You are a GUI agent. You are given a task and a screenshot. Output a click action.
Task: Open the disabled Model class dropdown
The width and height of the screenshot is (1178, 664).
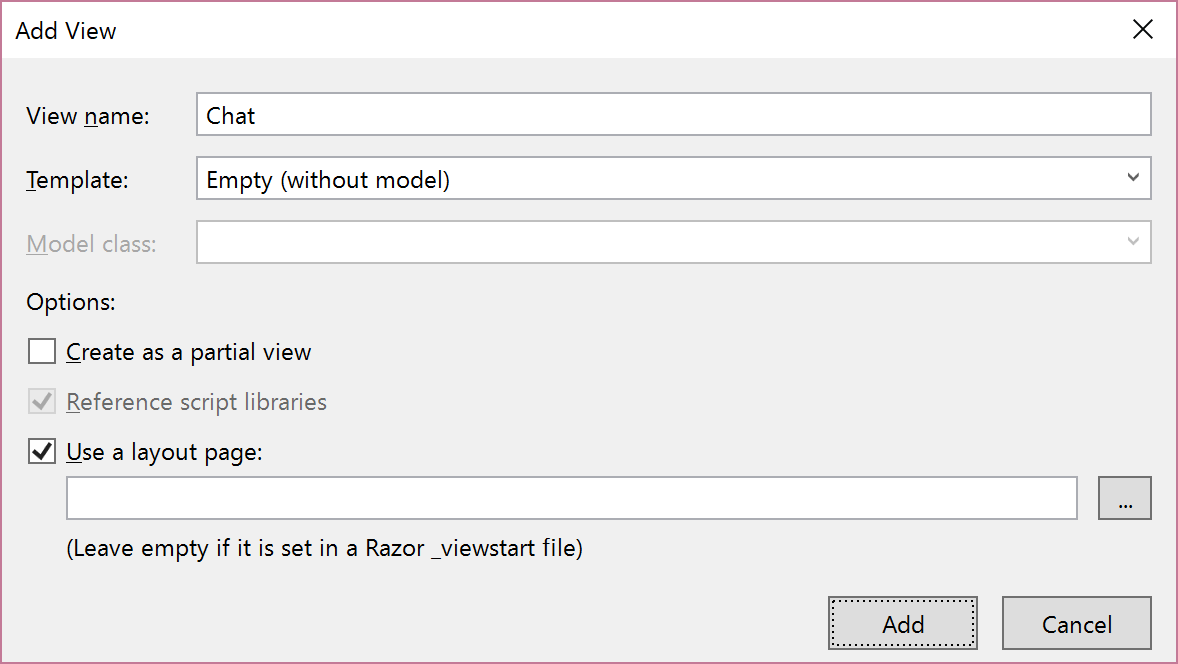pos(673,242)
